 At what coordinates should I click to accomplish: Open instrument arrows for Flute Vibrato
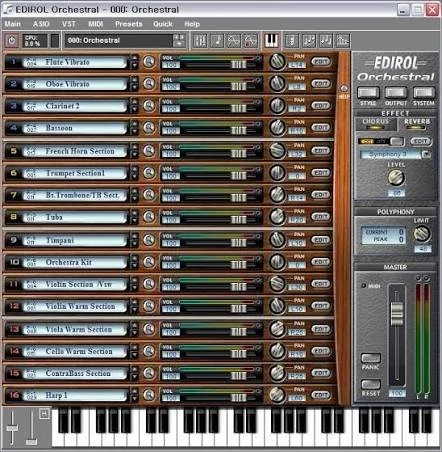(134, 62)
